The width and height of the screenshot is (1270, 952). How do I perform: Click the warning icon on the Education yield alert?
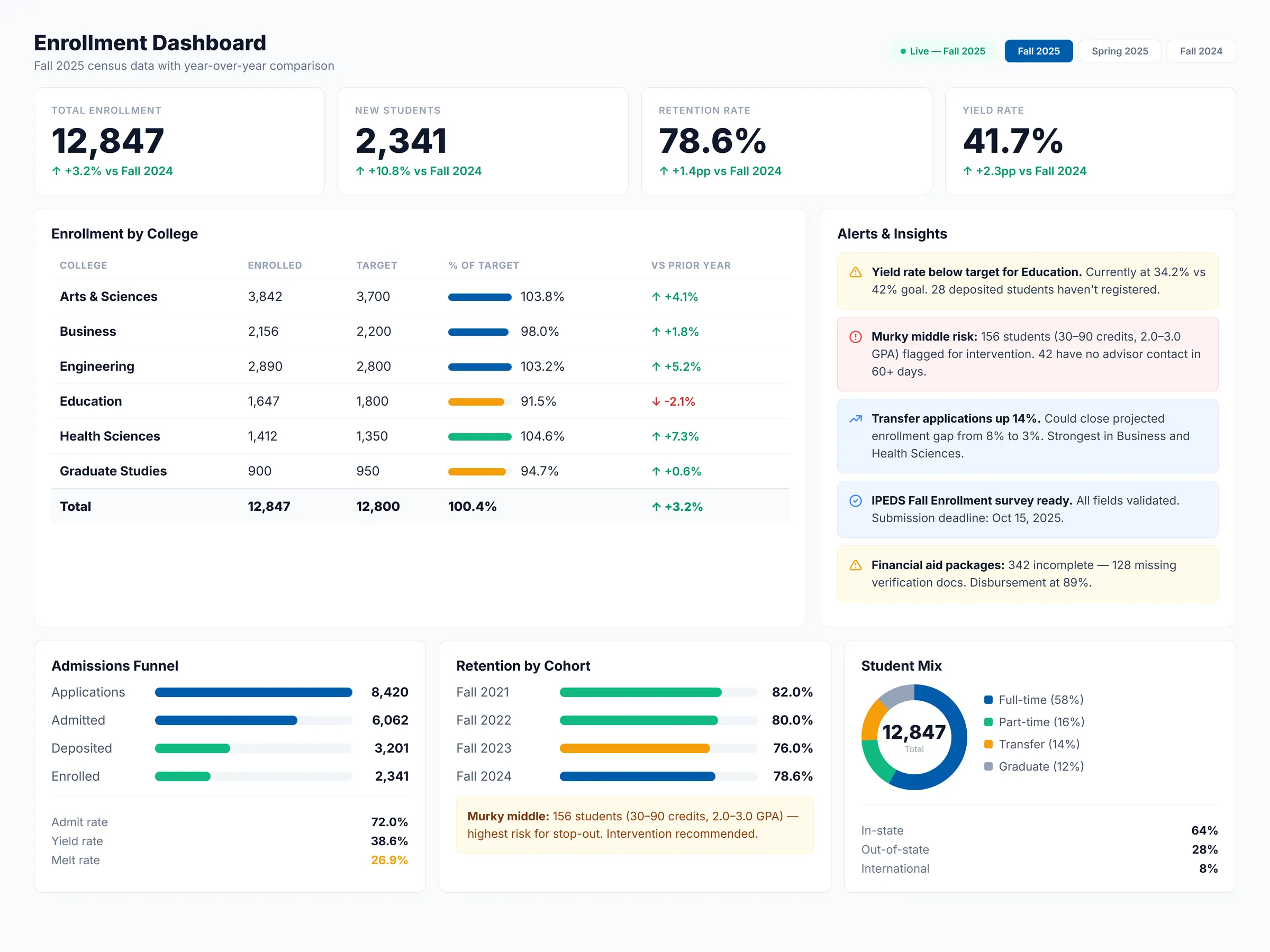coord(857,273)
